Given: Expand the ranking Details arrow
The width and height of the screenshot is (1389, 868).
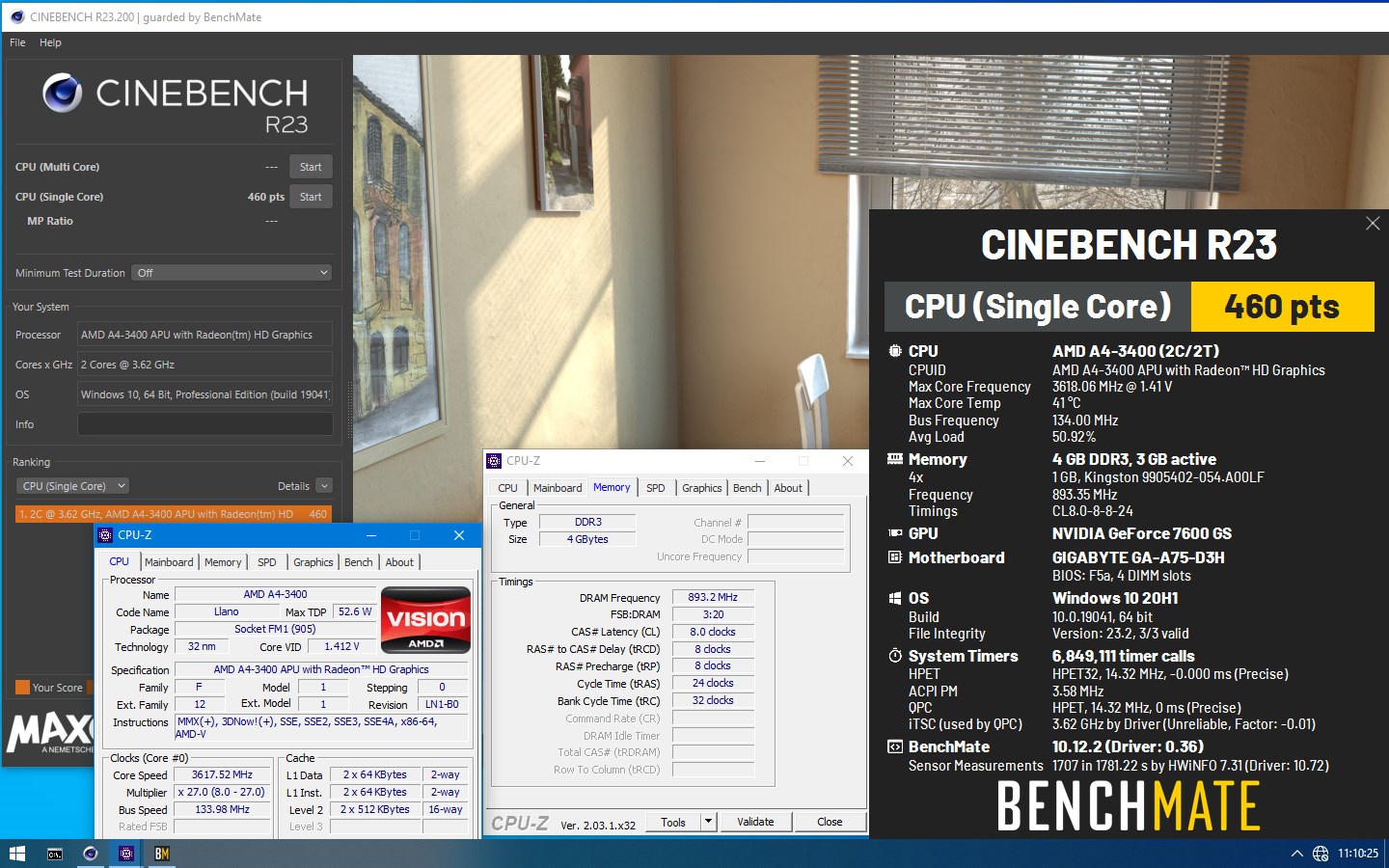Looking at the screenshot, I should click(x=324, y=486).
